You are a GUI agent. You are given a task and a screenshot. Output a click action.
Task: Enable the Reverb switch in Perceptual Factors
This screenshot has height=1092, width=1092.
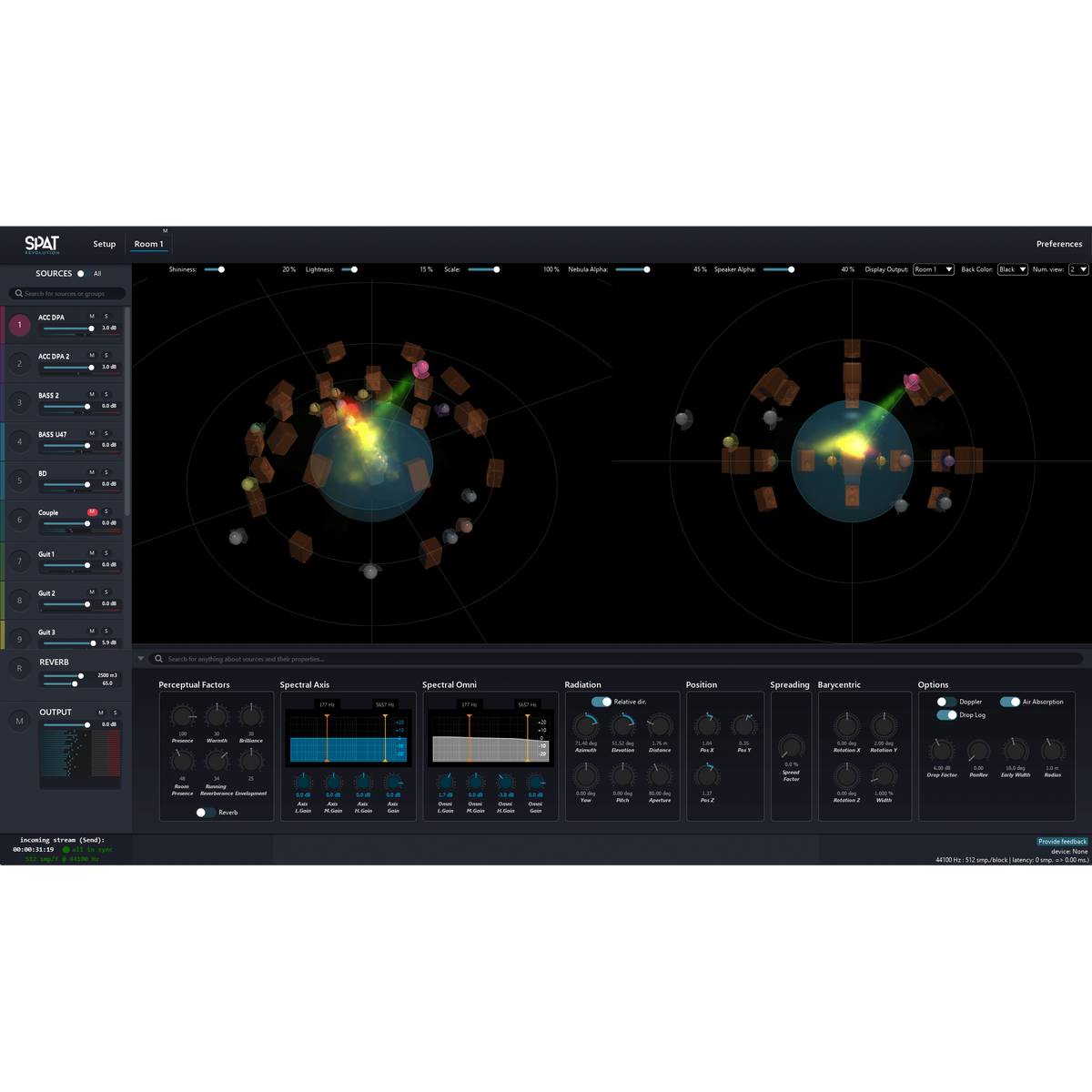(206, 813)
